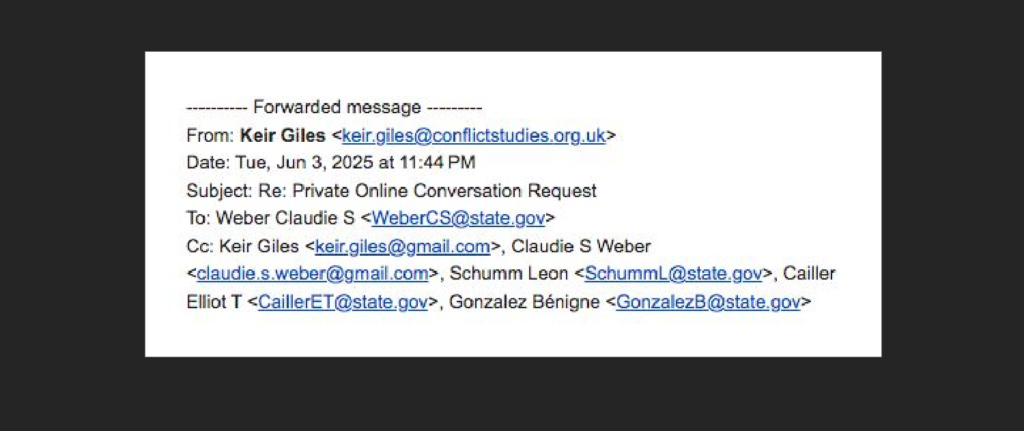Image resolution: width=1024 pixels, height=431 pixels.
Task: Select the bold sender name Keir Giles
Action: tap(283, 135)
